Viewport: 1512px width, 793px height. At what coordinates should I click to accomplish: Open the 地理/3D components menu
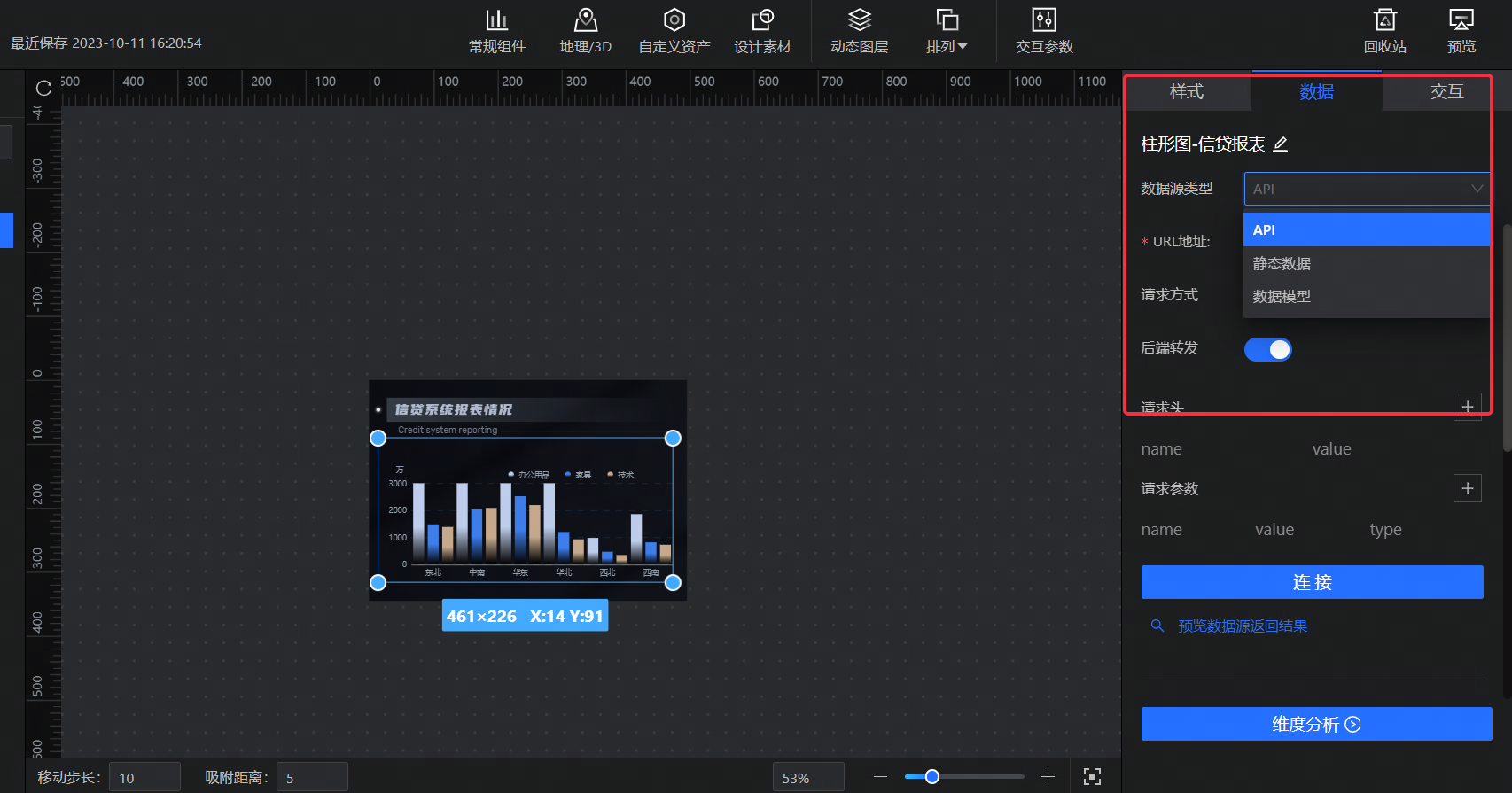click(x=585, y=31)
